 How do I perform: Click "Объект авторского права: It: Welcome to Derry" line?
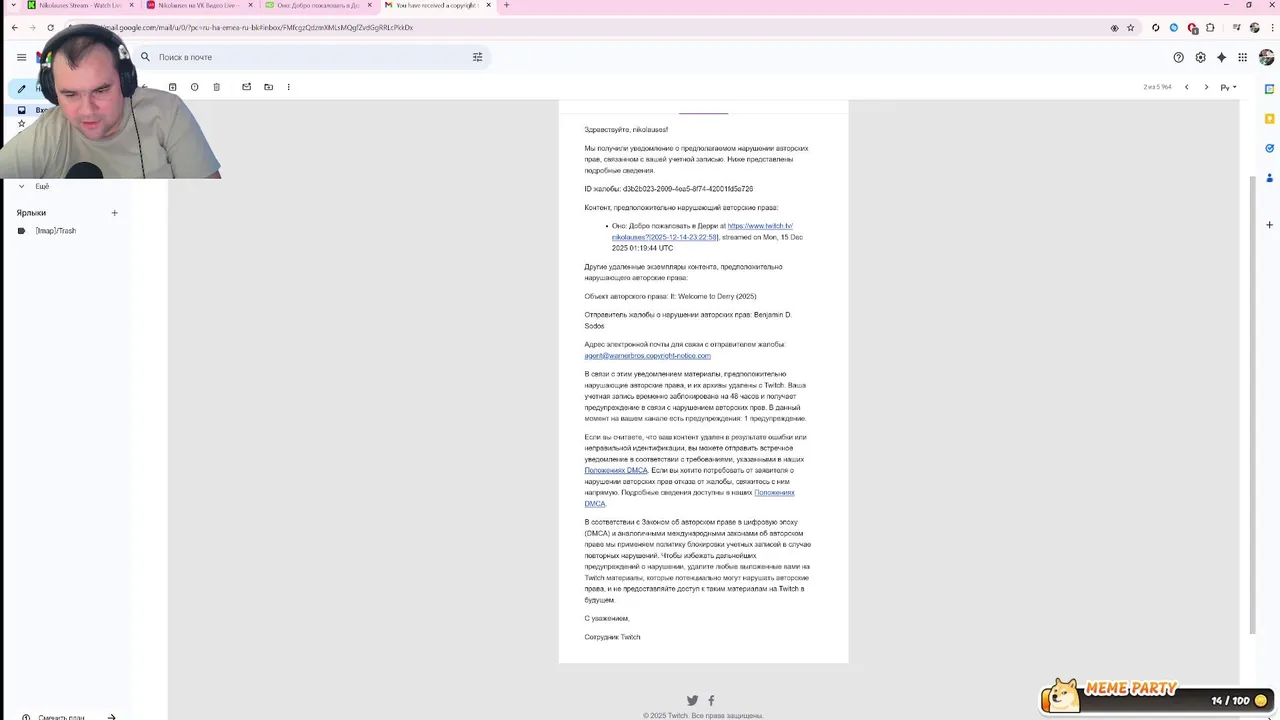pyautogui.click(x=670, y=297)
